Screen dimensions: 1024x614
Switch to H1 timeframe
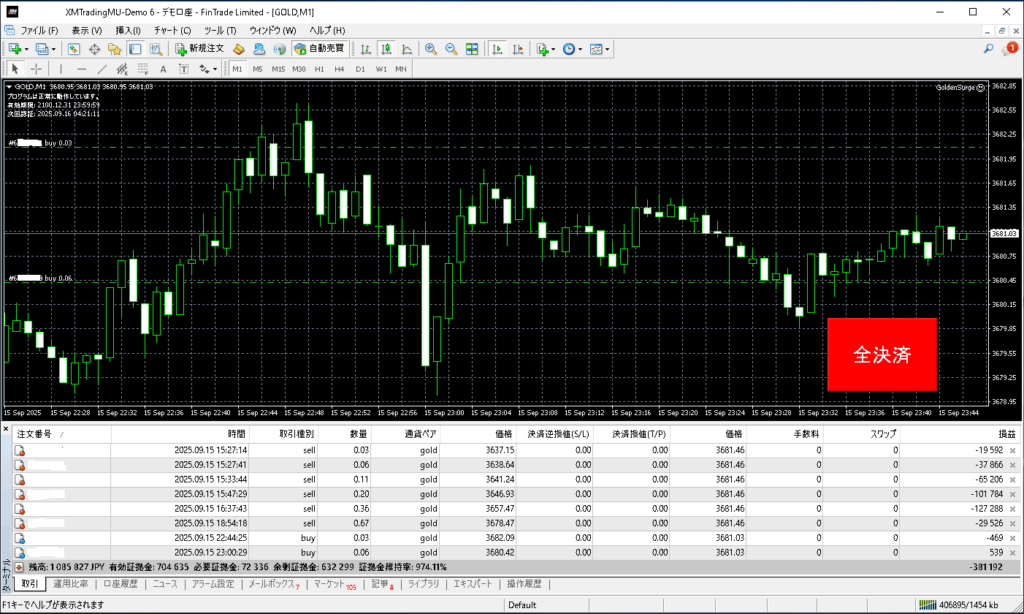[x=319, y=69]
